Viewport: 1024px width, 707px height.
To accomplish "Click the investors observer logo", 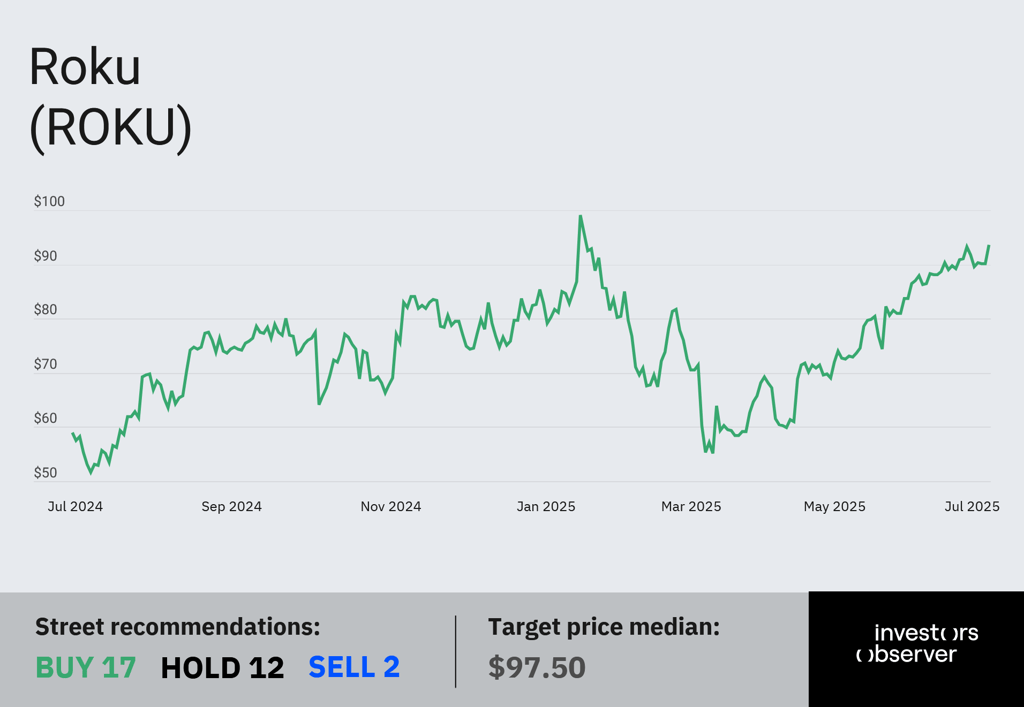I will 917,644.
